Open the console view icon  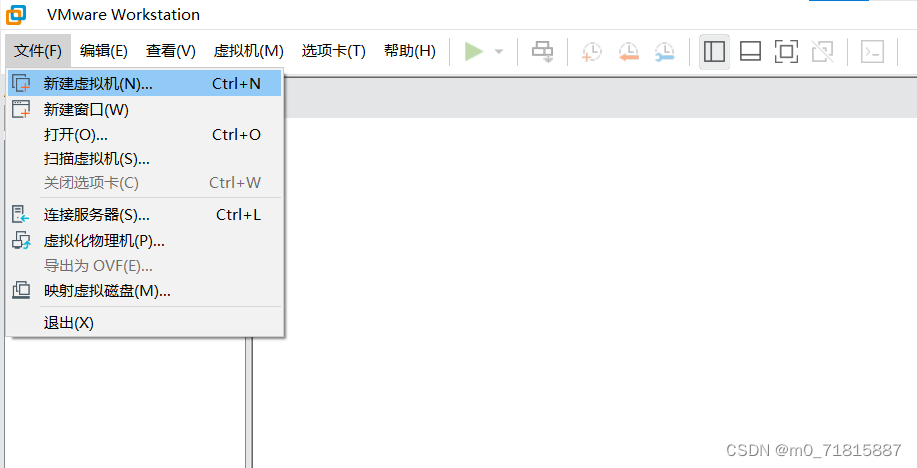[873, 51]
